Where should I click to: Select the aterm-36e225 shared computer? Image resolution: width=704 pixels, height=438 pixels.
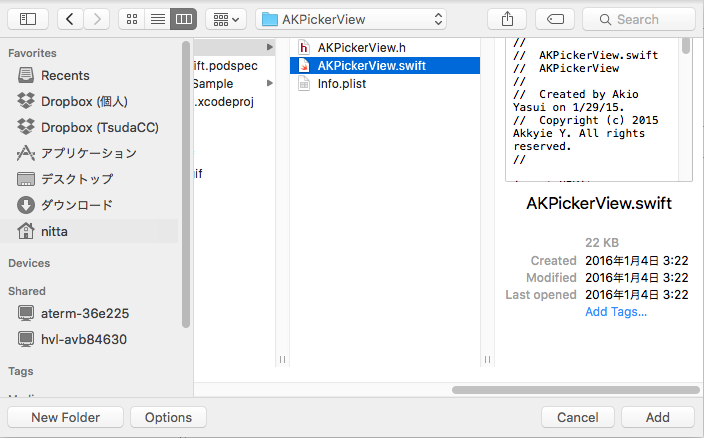coord(84,313)
